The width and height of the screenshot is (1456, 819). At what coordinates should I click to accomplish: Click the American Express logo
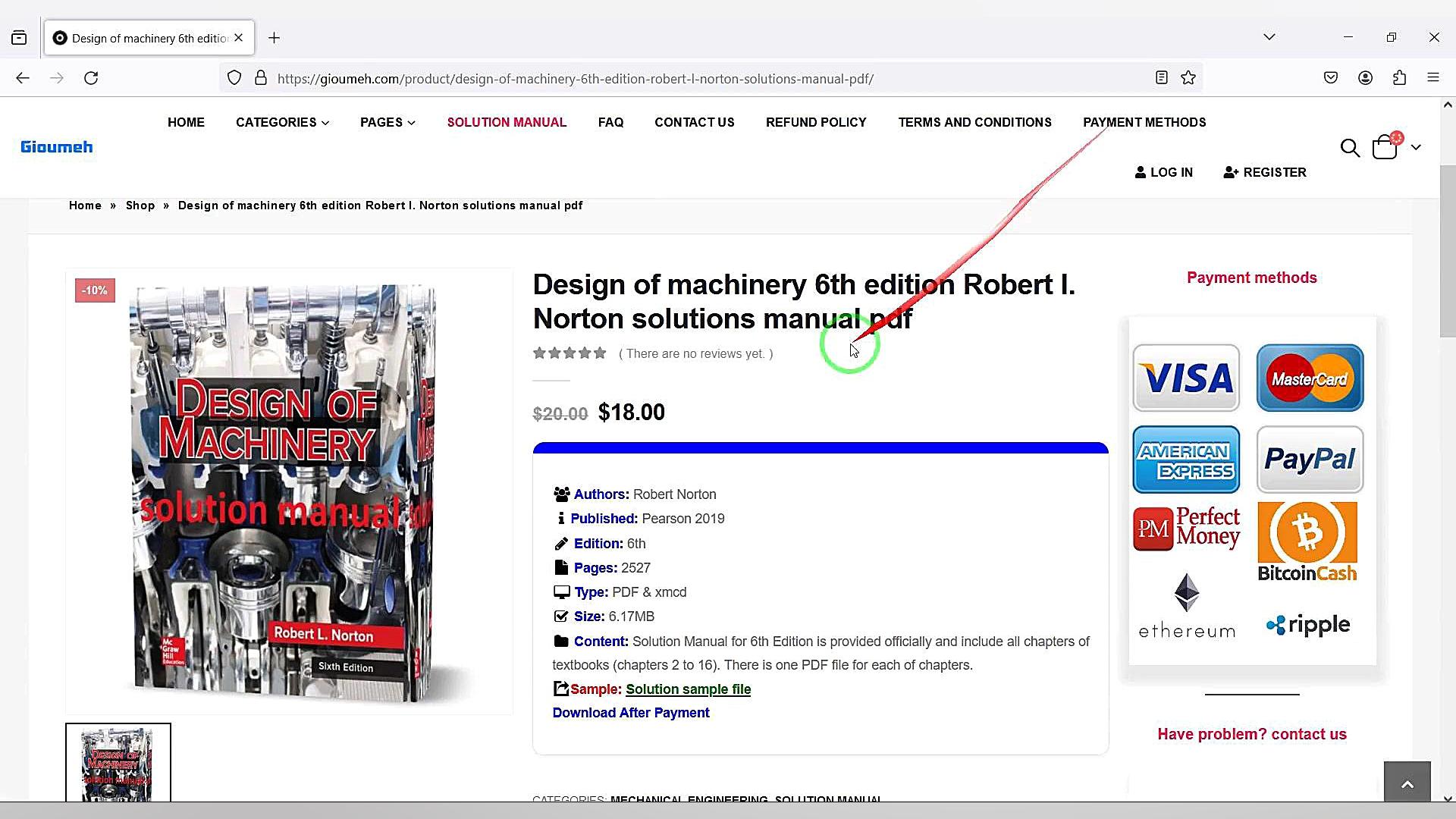pos(1186,460)
